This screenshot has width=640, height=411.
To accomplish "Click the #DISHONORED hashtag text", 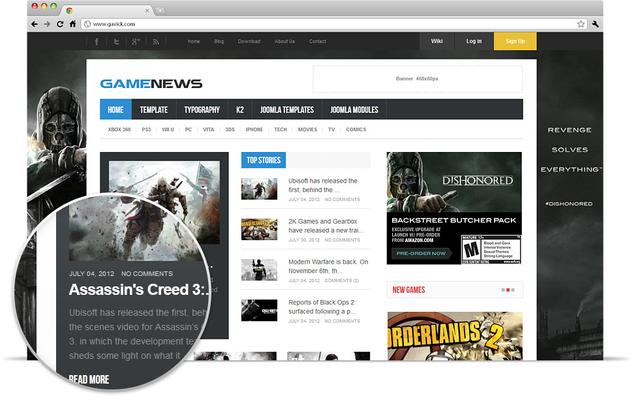I will click(x=569, y=204).
